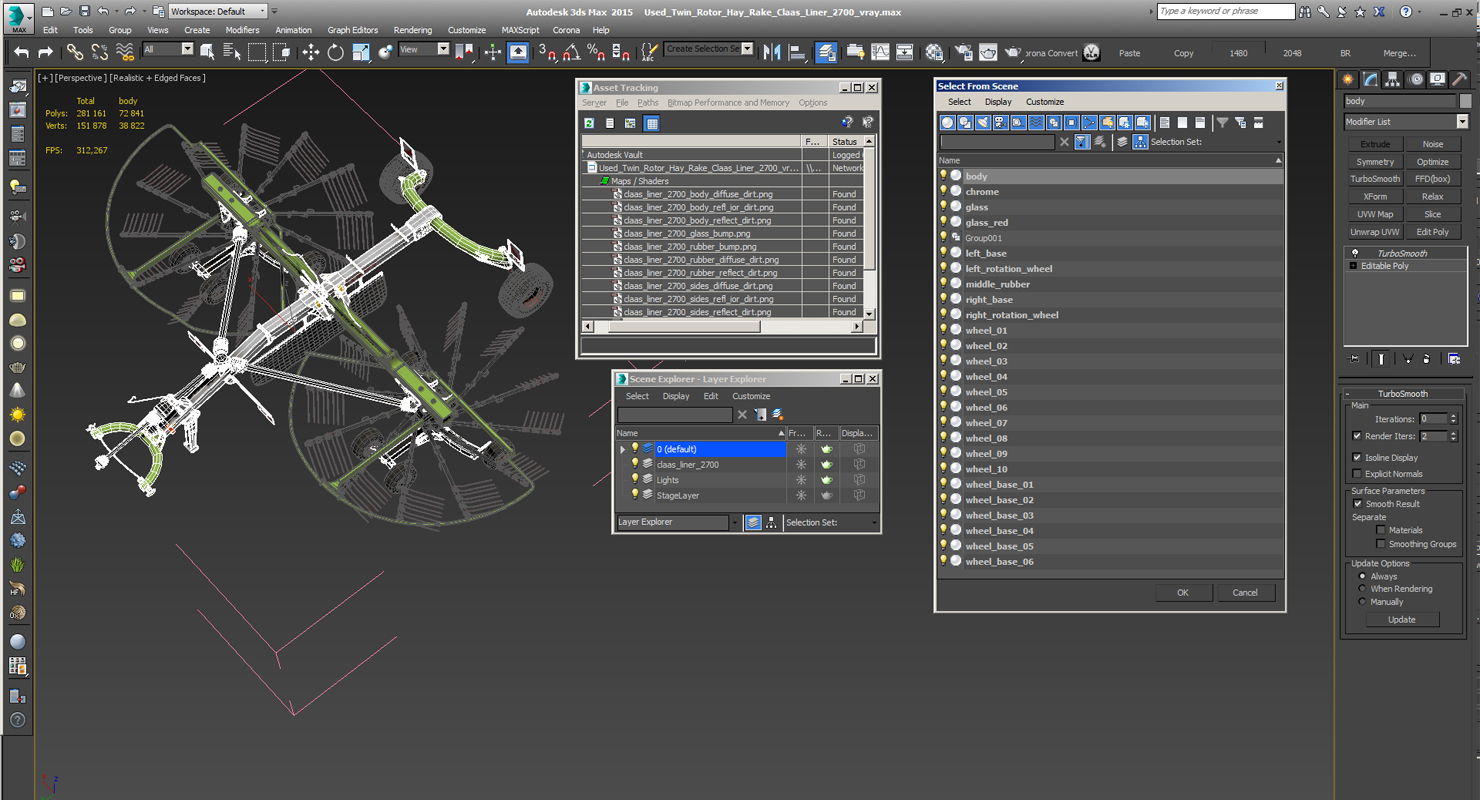Screen dimensions: 1480x800
Task: Open Select by Name tool in main toolbar
Action: [x=232, y=52]
